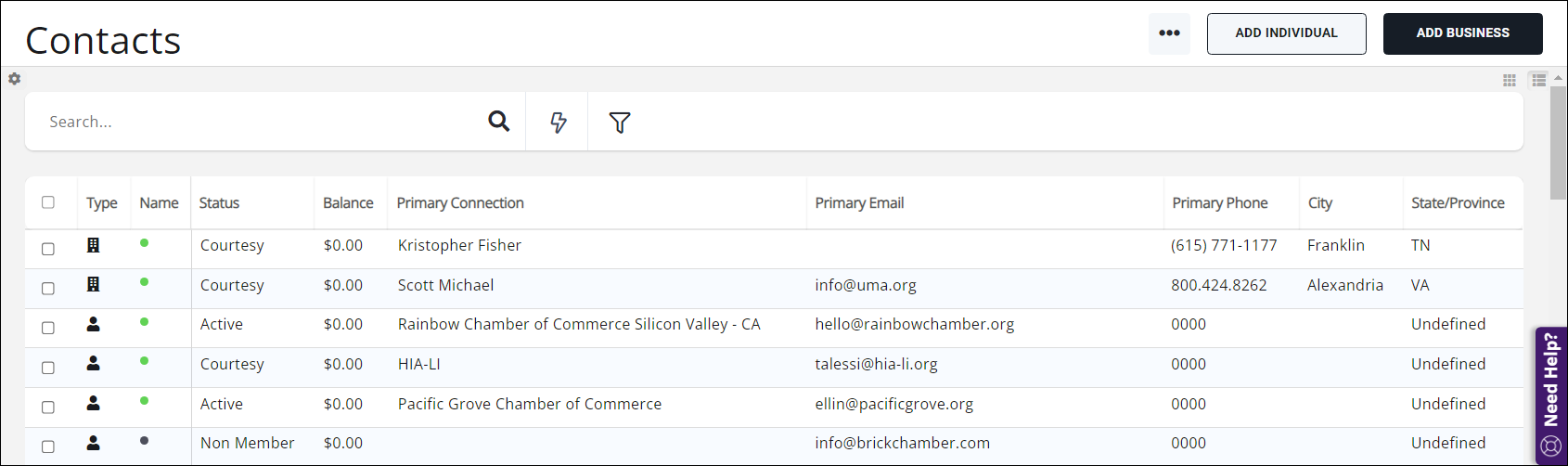Switch to list view icon
Screen dimensions: 1568x466
pos(1539,81)
